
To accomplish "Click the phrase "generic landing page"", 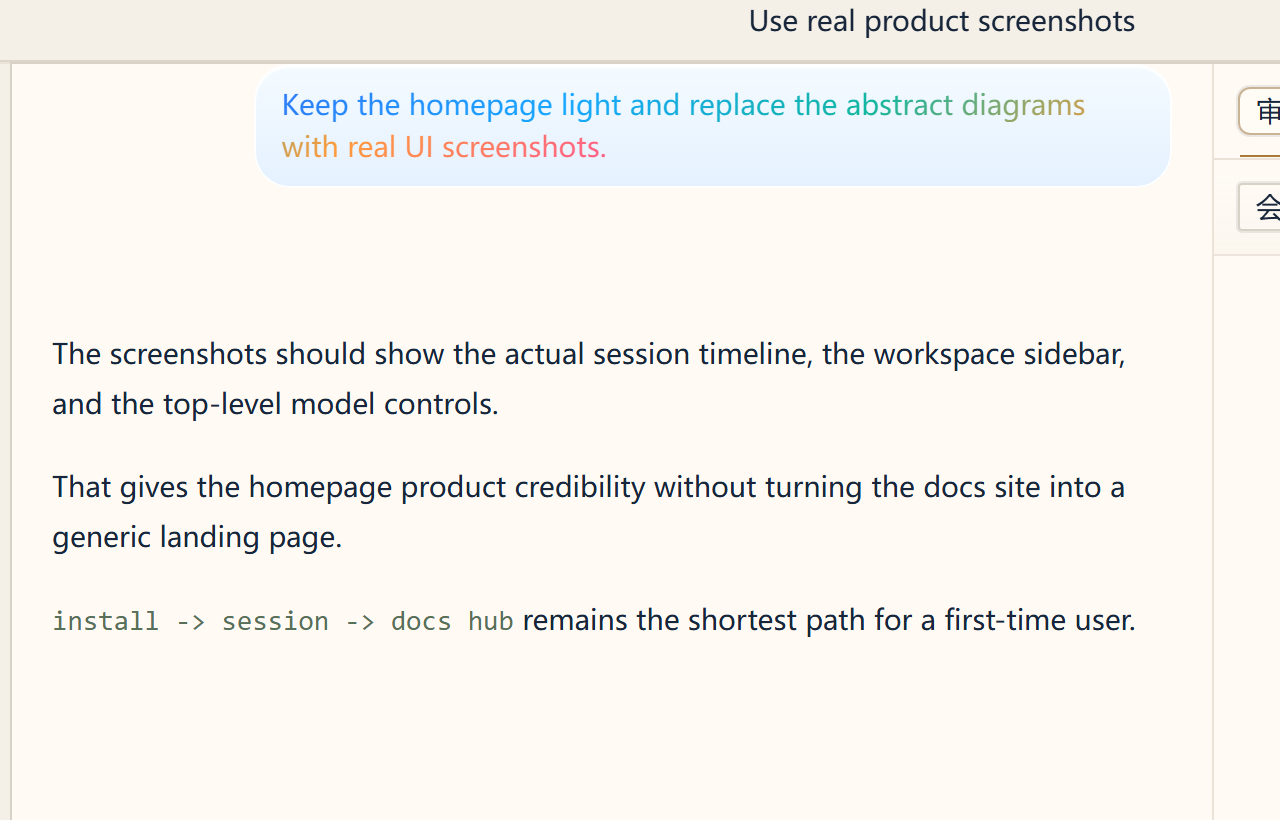I will click(196, 537).
